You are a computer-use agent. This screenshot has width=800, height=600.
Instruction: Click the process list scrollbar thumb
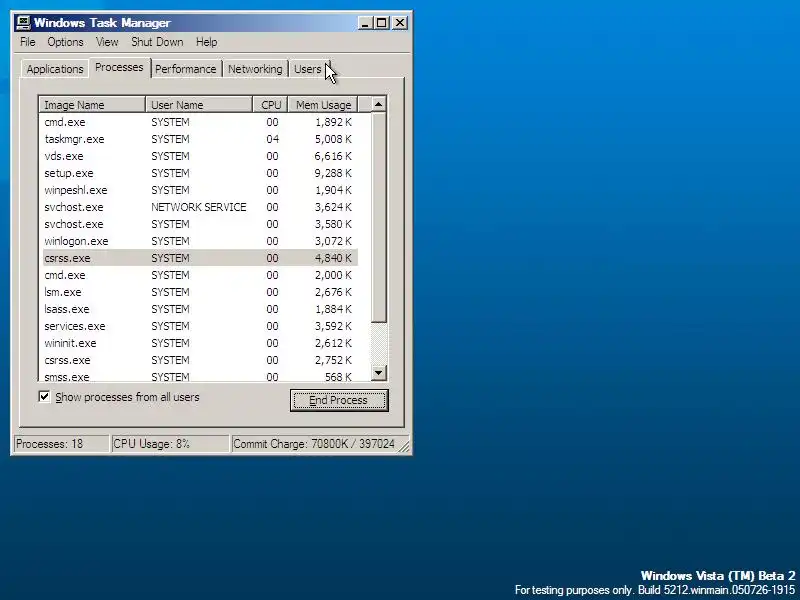click(378, 217)
